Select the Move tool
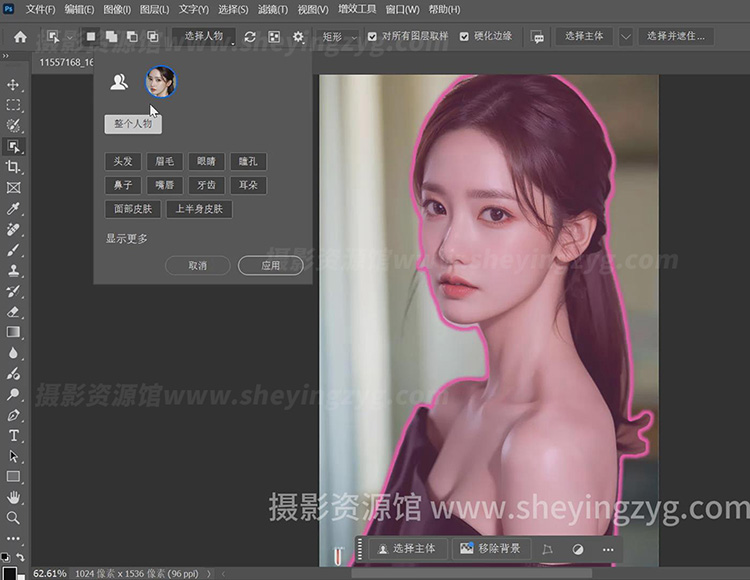The image size is (750, 580). point(14,84)
